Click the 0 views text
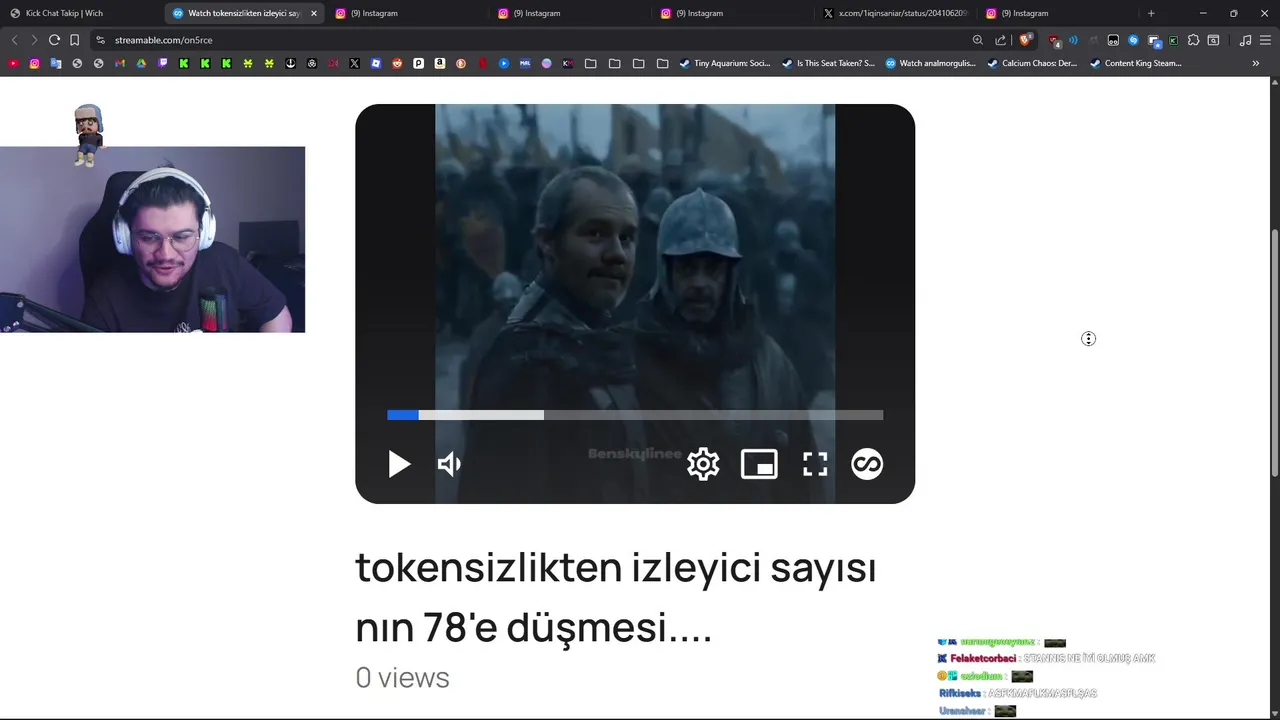Viewport: 1280px width, 720px height. pos(402,678)
